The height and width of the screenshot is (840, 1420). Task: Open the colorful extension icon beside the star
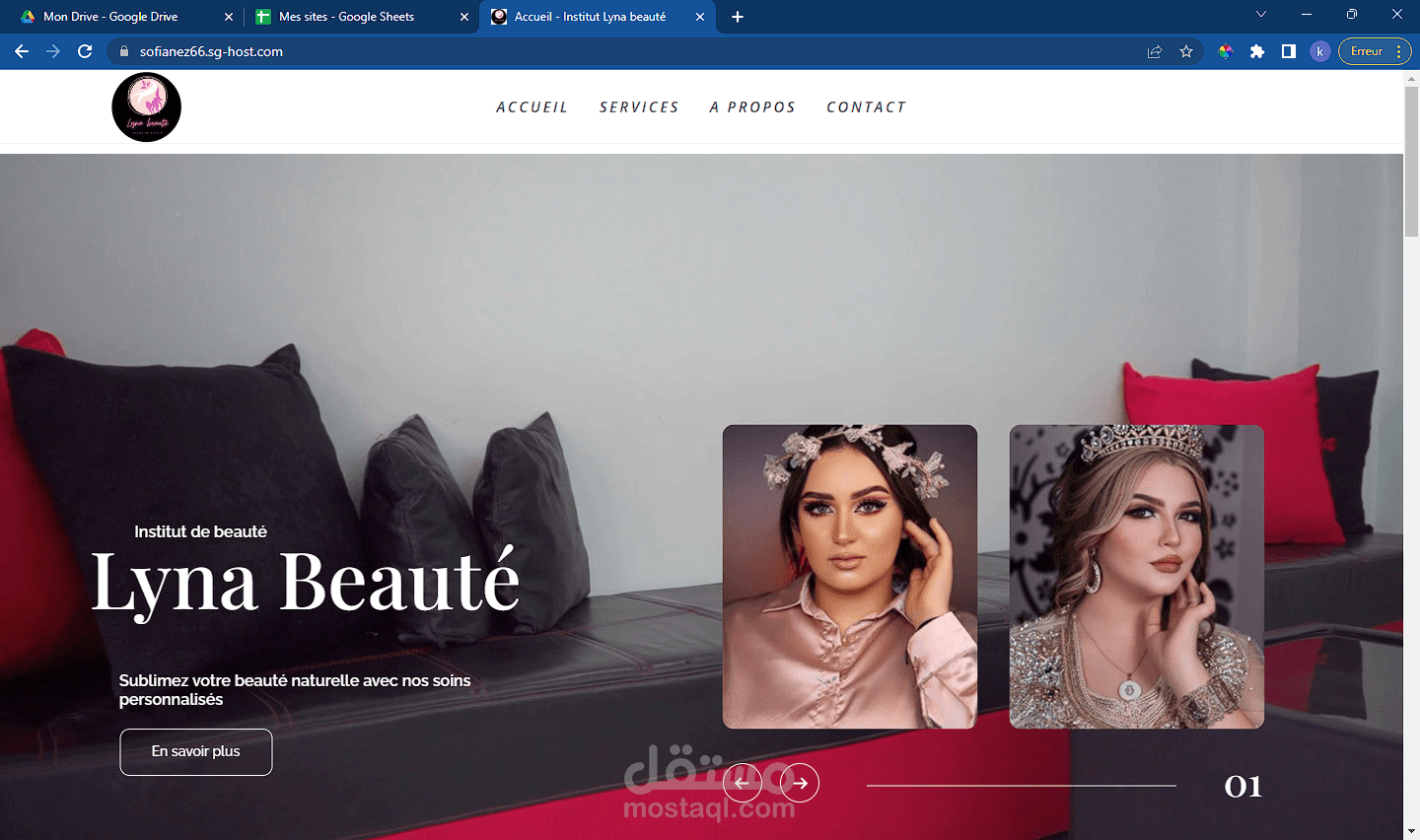1226,51
